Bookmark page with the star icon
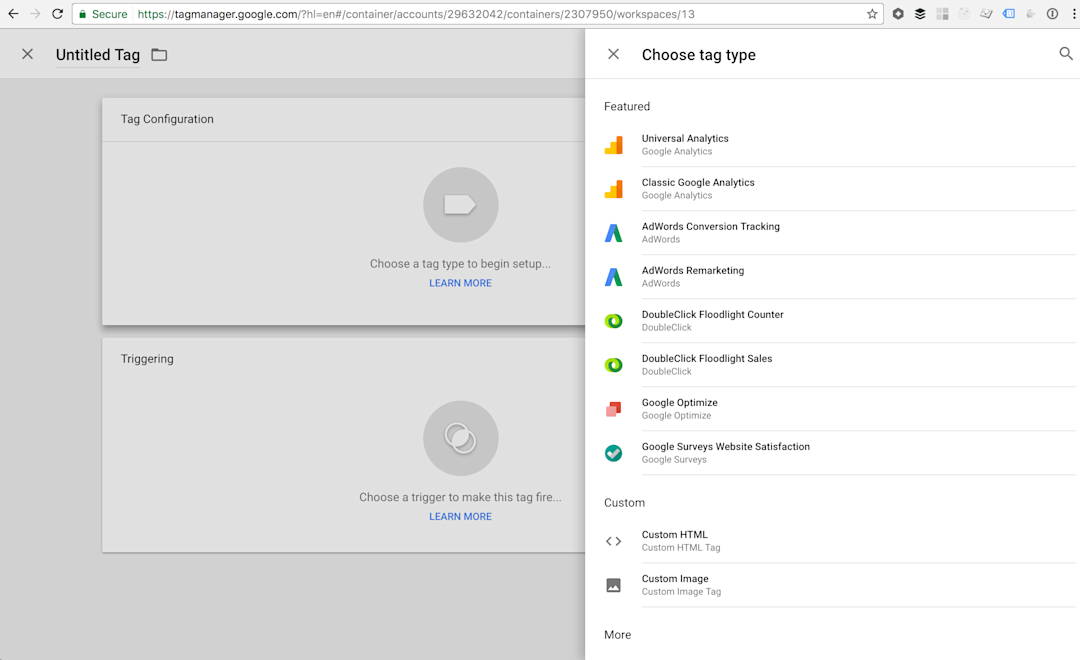The height and width of the screenshot is (660, 1080). (872, 14)
